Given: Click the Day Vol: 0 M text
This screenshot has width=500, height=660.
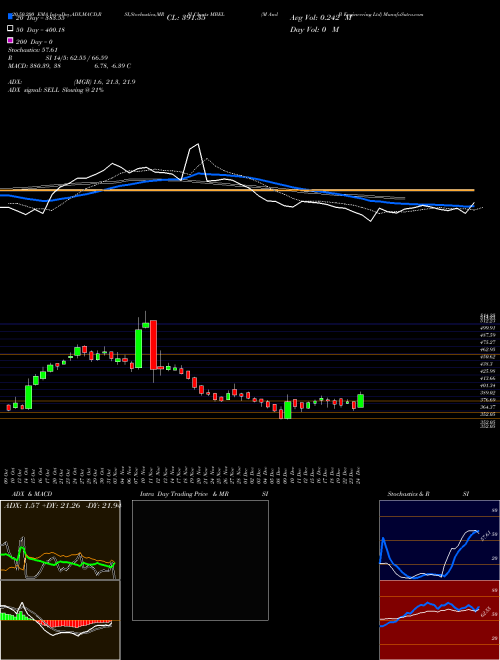Looking at the screenshot, I should click(314, 29).
